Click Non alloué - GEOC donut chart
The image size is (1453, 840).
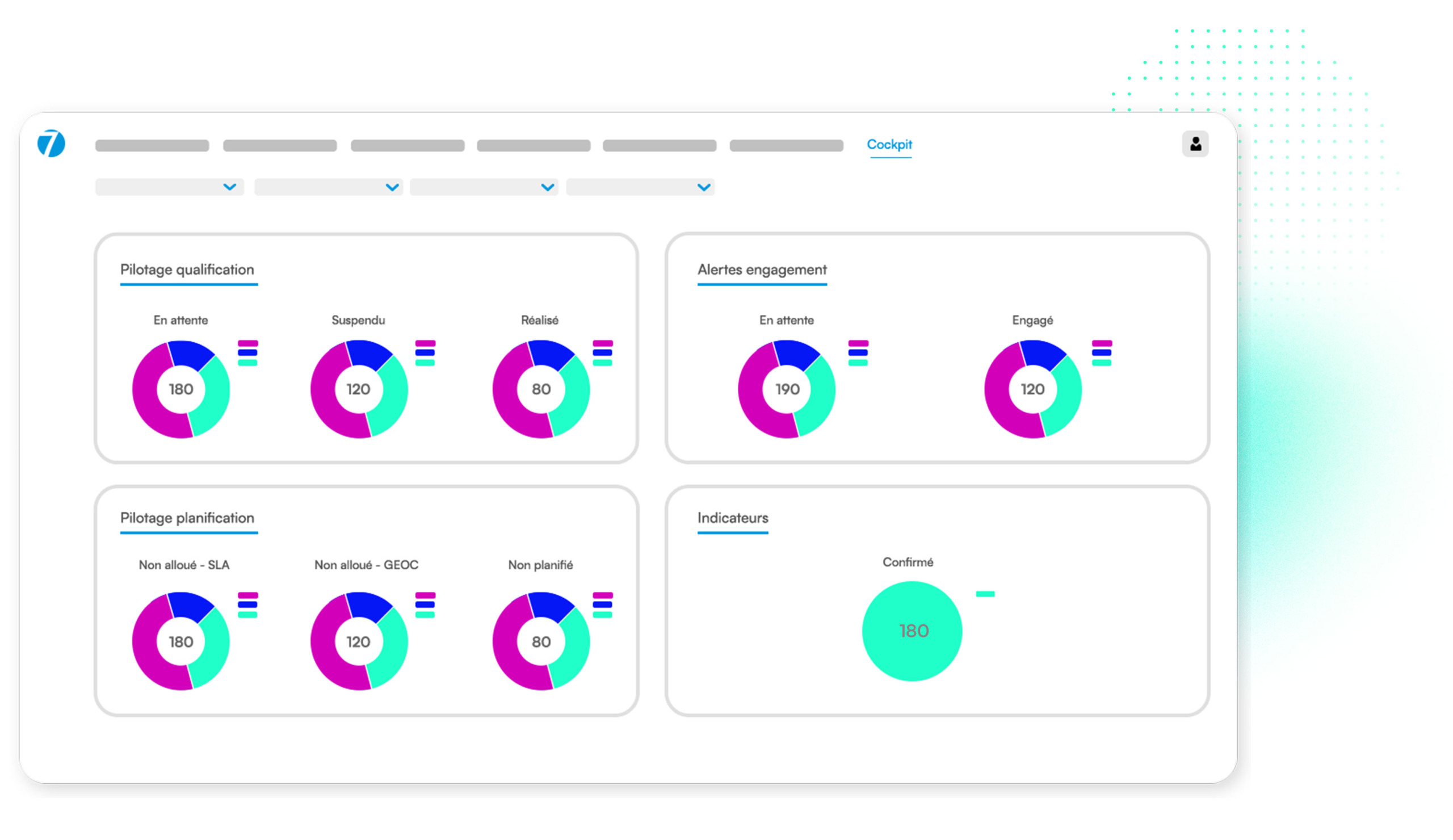[359, 641]
